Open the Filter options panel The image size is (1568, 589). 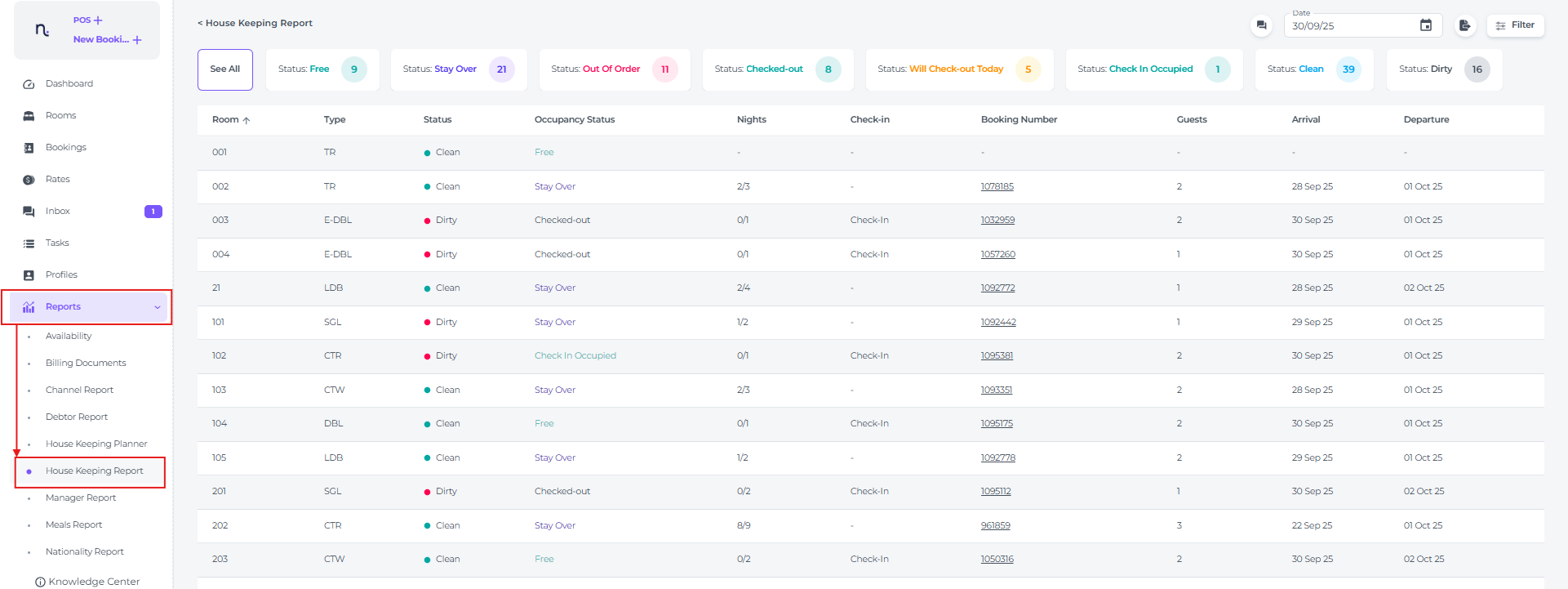coord(1515,25)
